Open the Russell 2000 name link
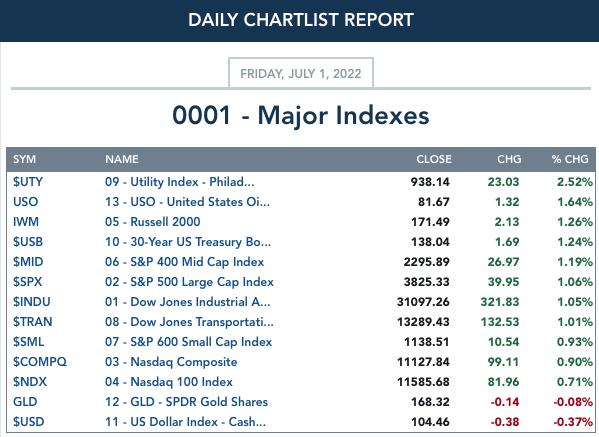This screenshot has width=599, height=437. (x=153, y=222)
